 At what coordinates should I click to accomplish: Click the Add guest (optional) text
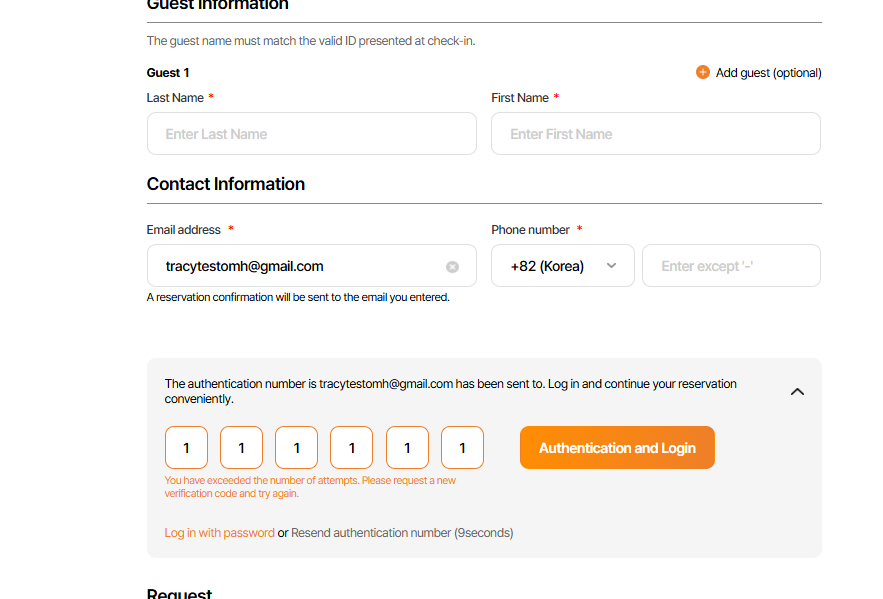click(768, 73)
